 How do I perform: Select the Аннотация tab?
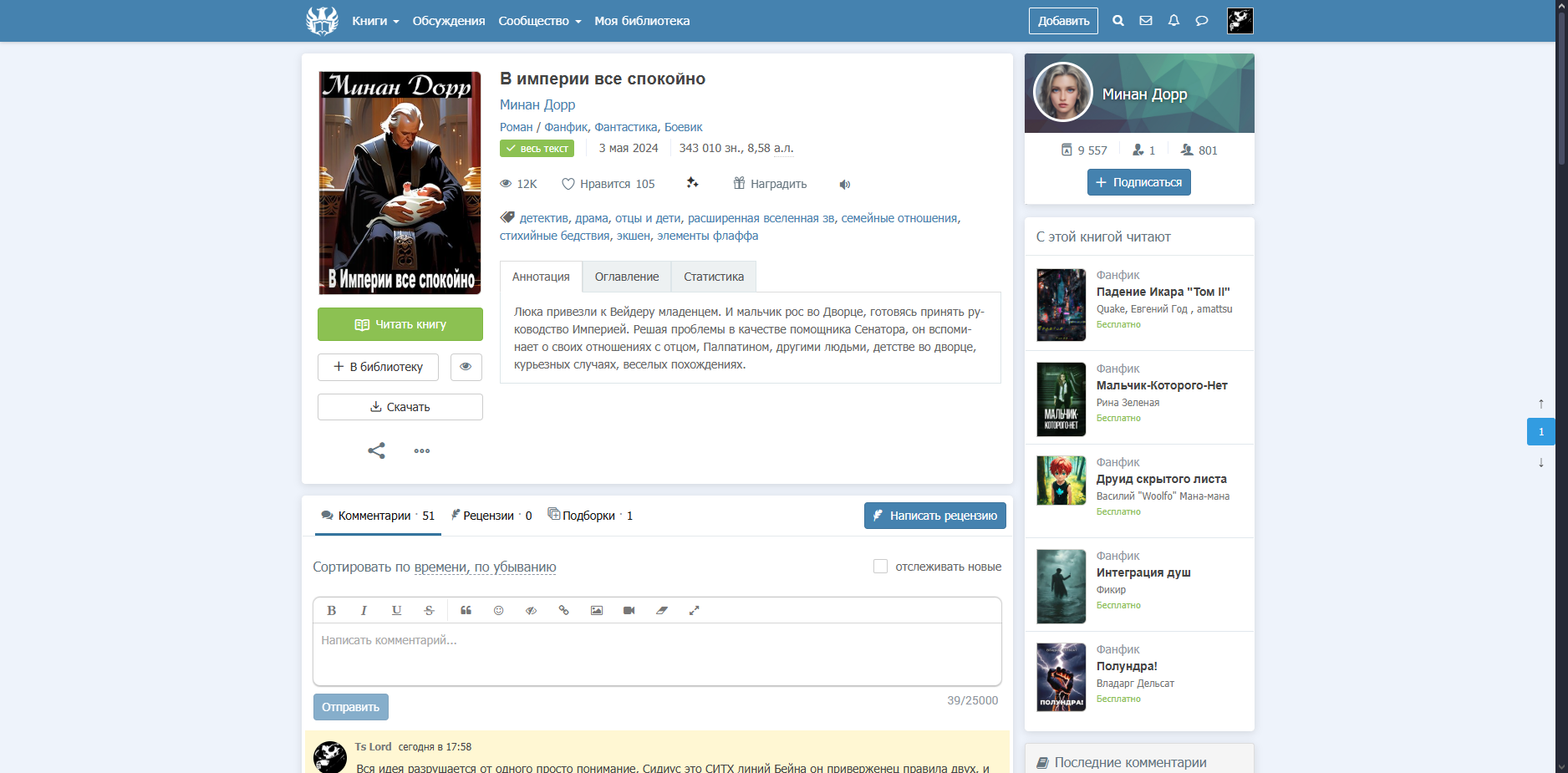pos(541,277)
